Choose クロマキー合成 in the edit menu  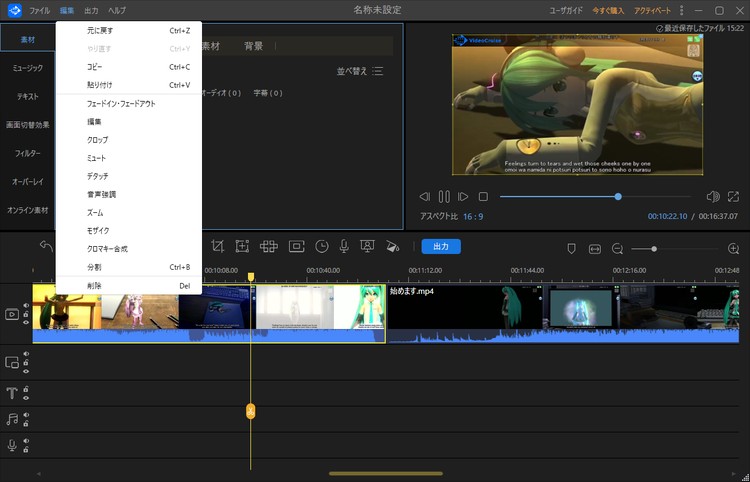tap(129, 249)
